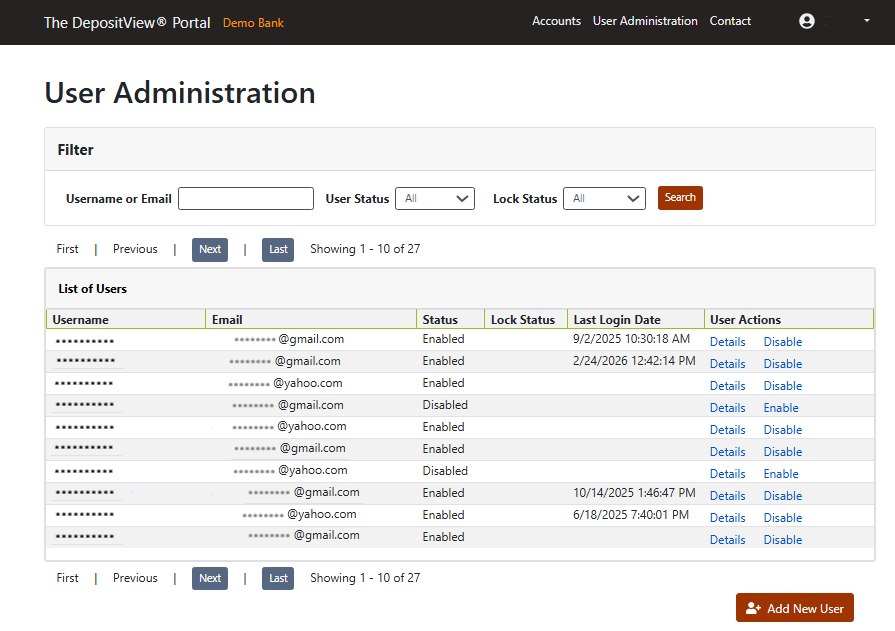895x631 pixels.
Task: Open the account menu caret in header
Action: [866, 21]
